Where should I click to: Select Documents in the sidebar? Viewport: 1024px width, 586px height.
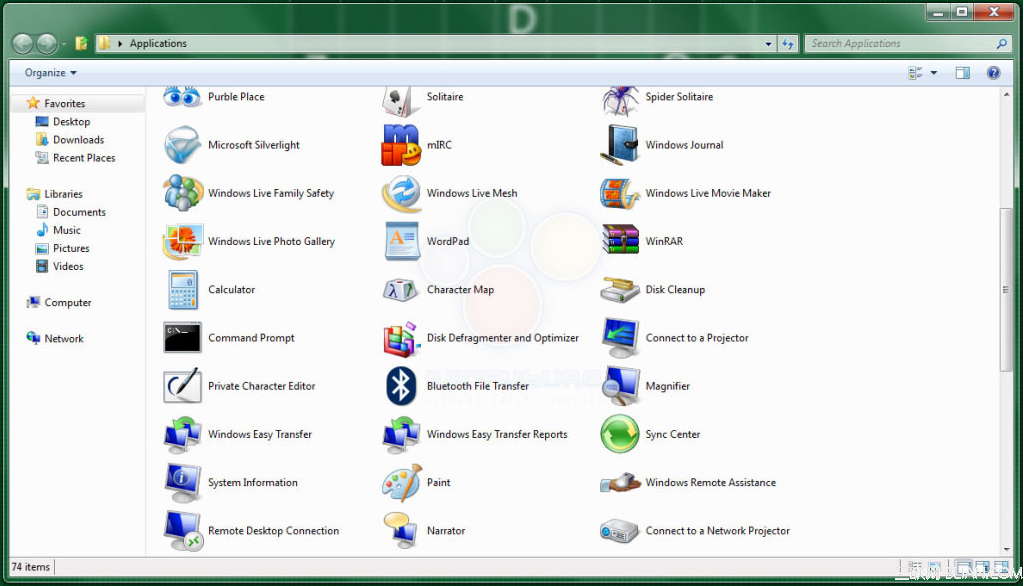click(x=80, y=211)
